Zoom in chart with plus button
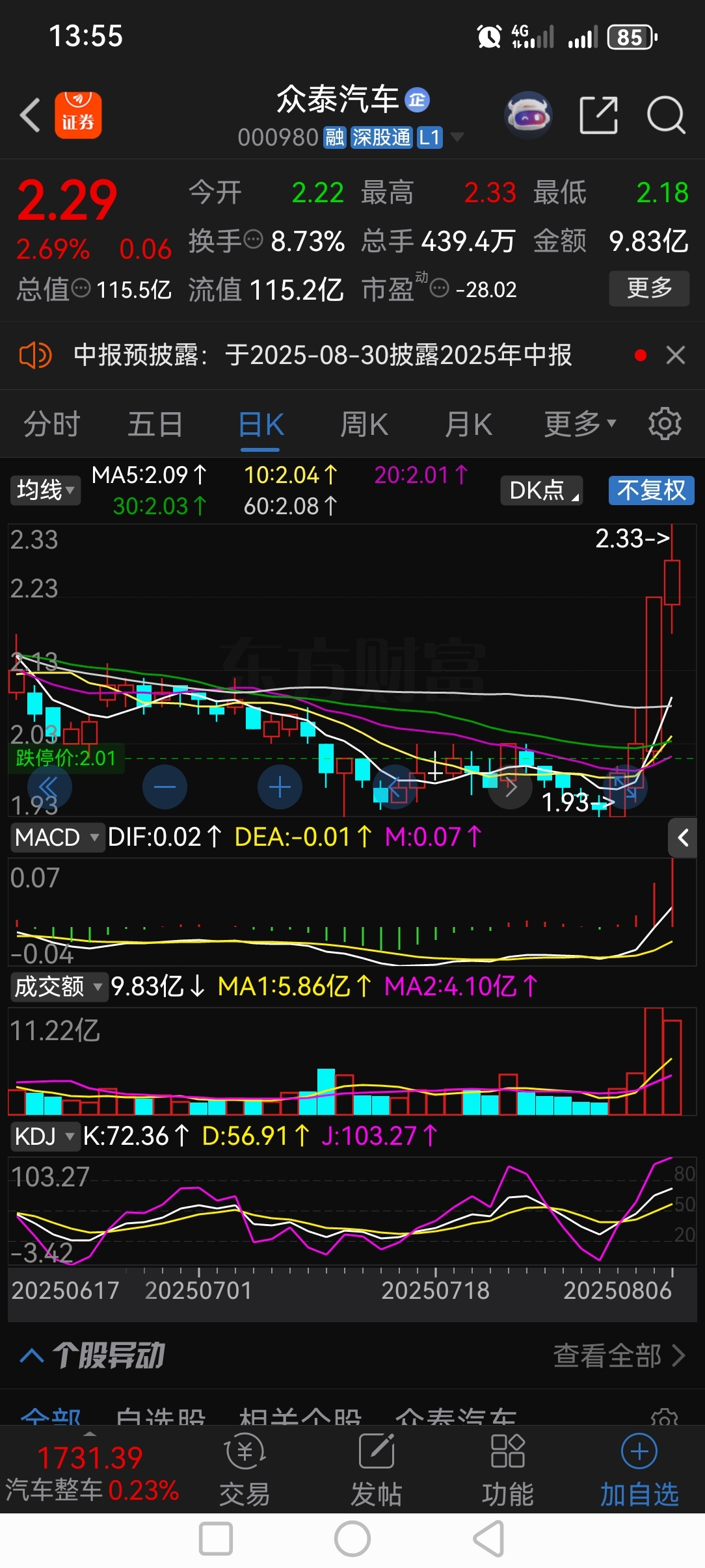 click(x=280, y=787)
